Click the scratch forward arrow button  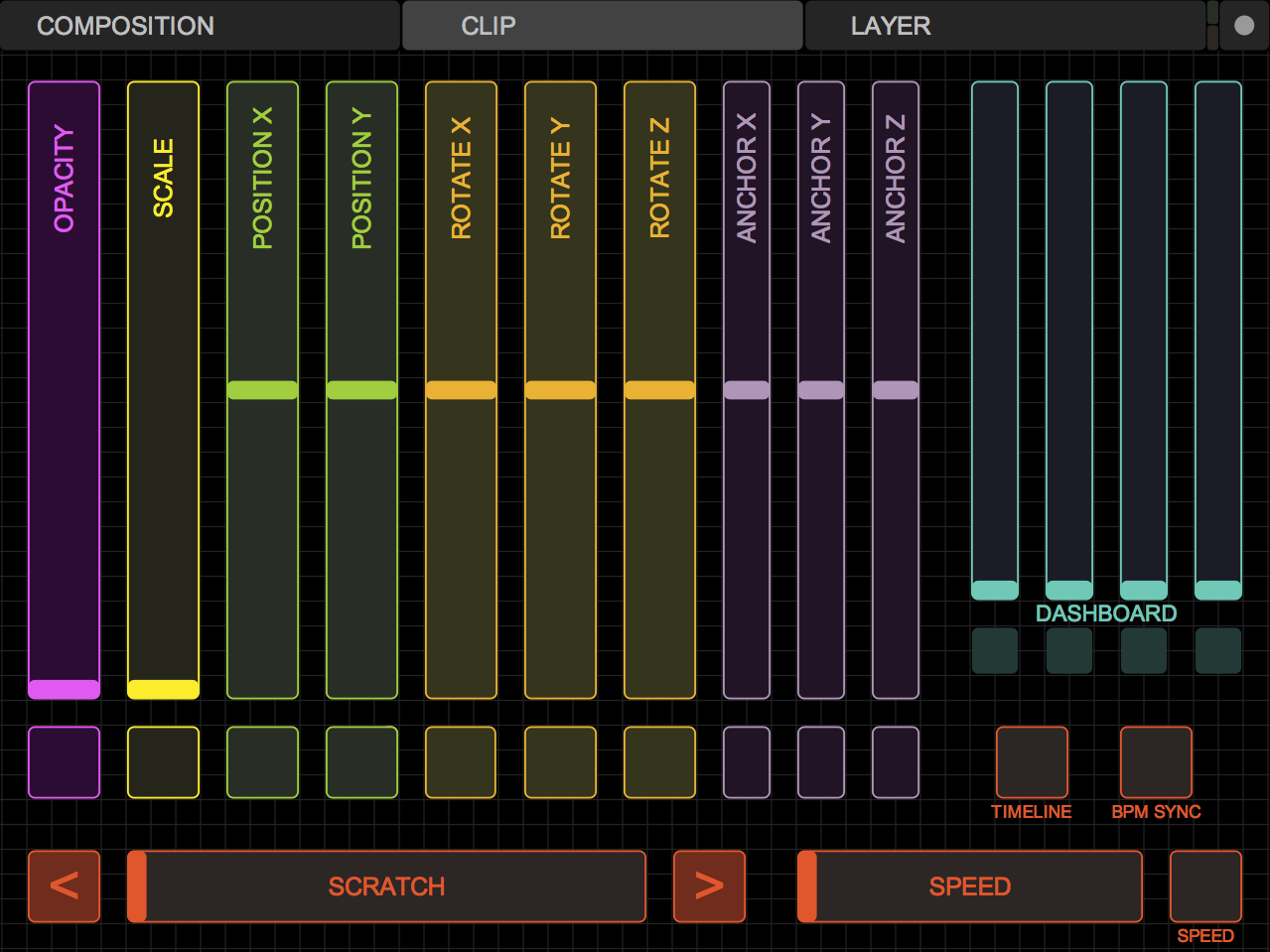(709, 885)
